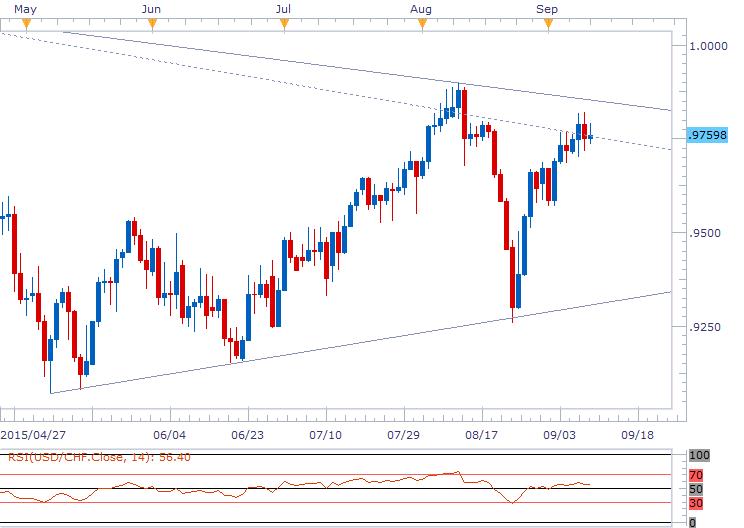This screenshot has width=744, height=528.
Task: Click the 09/18 date axis label
Action: pyautogui.click(x=637, y=435)
